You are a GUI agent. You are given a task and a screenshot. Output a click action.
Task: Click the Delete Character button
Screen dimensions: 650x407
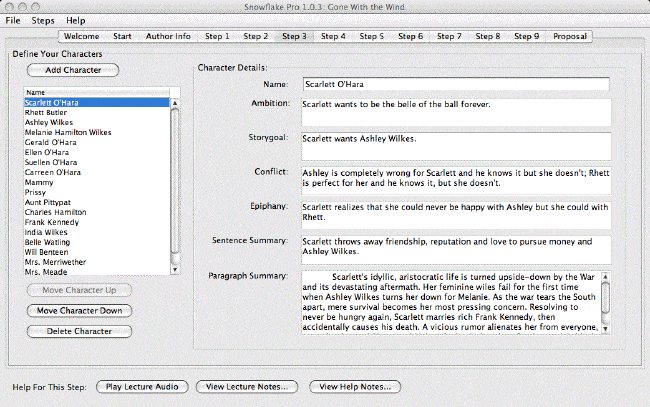pos(79,331)
